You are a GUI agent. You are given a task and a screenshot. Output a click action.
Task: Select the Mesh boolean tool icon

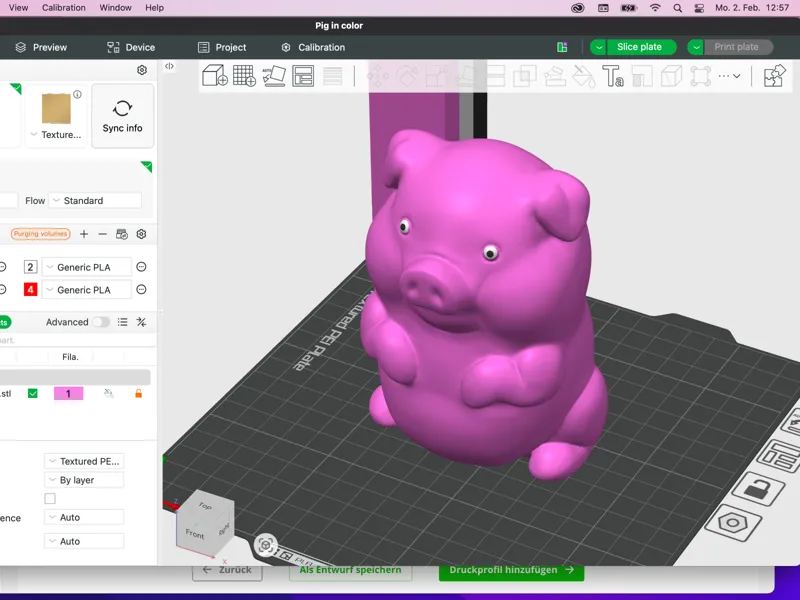pos(524,76)
